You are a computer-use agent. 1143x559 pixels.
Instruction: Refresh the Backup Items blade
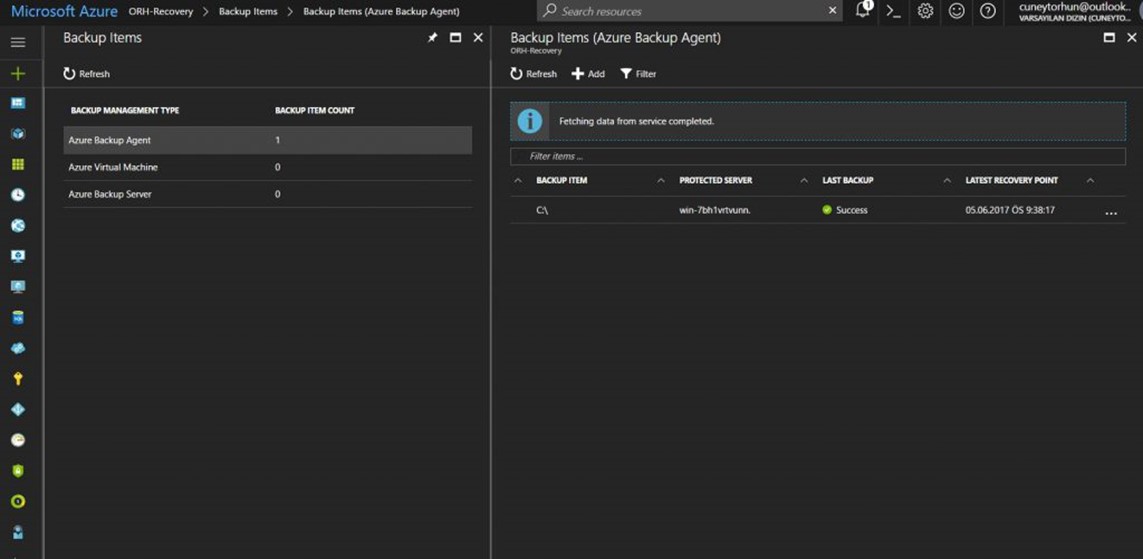pos(87,74)
